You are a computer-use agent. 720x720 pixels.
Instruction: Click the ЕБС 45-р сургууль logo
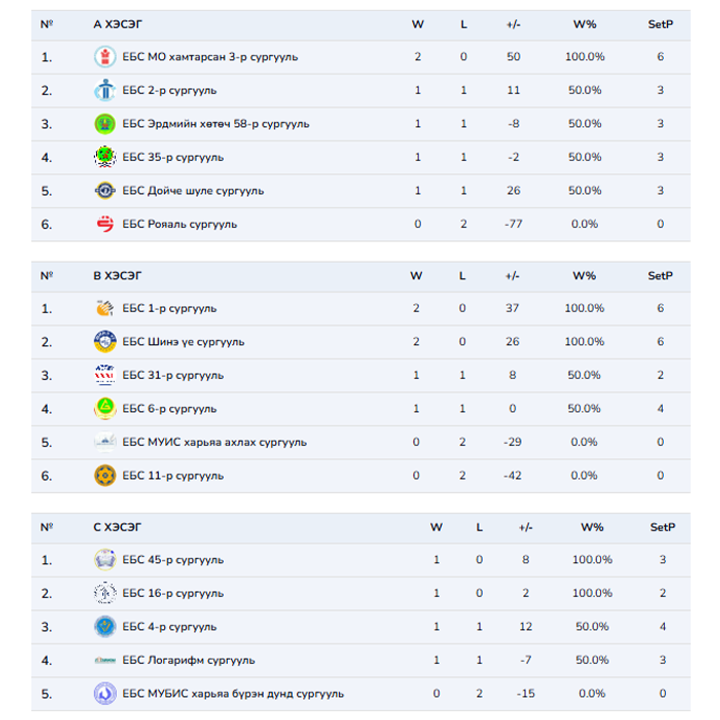(x=105, y=560)
